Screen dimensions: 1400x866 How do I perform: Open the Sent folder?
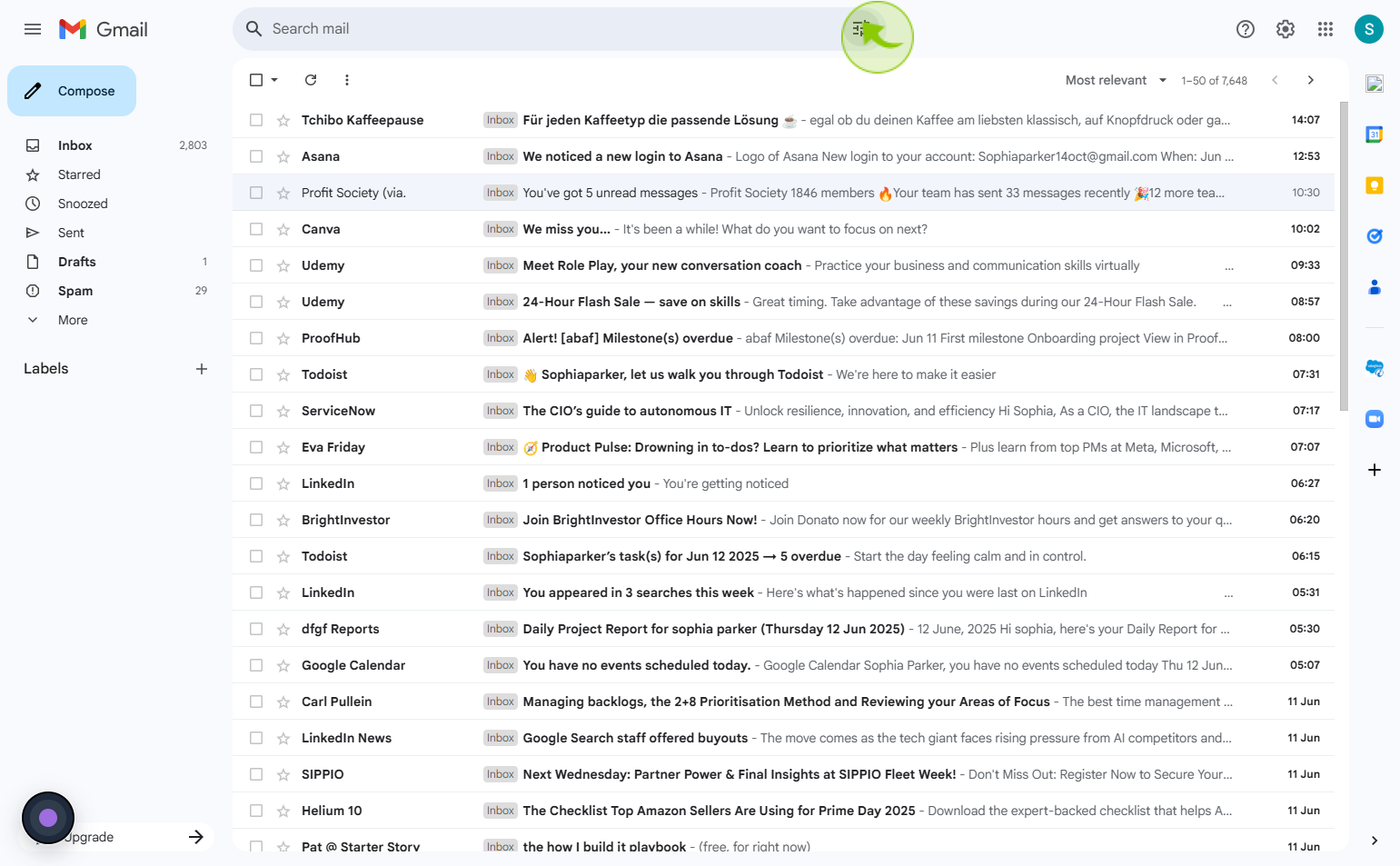tap(71, 233)
